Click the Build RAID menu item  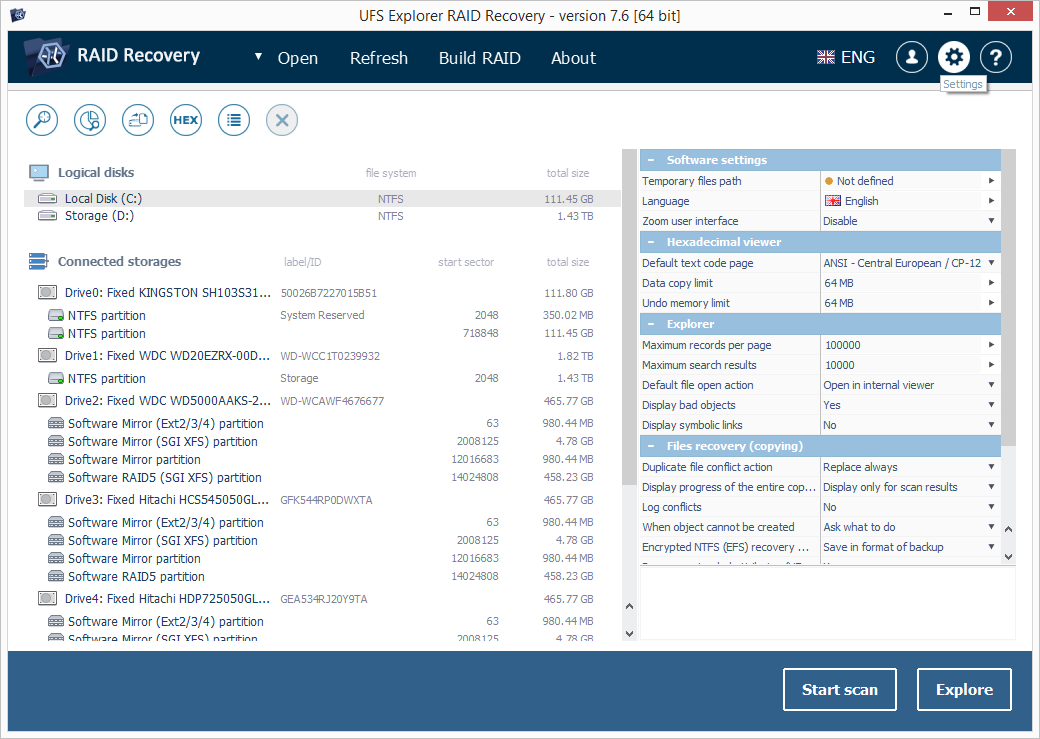click(480, 58)
